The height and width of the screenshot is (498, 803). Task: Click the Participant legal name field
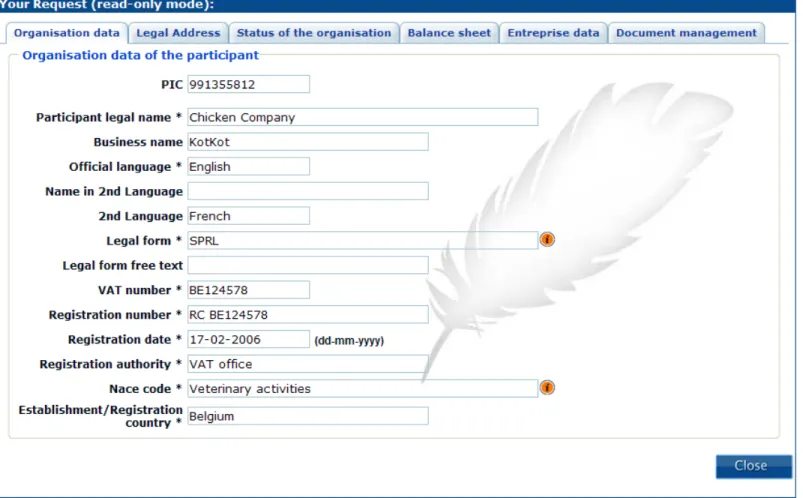click(x=363, y=117)
